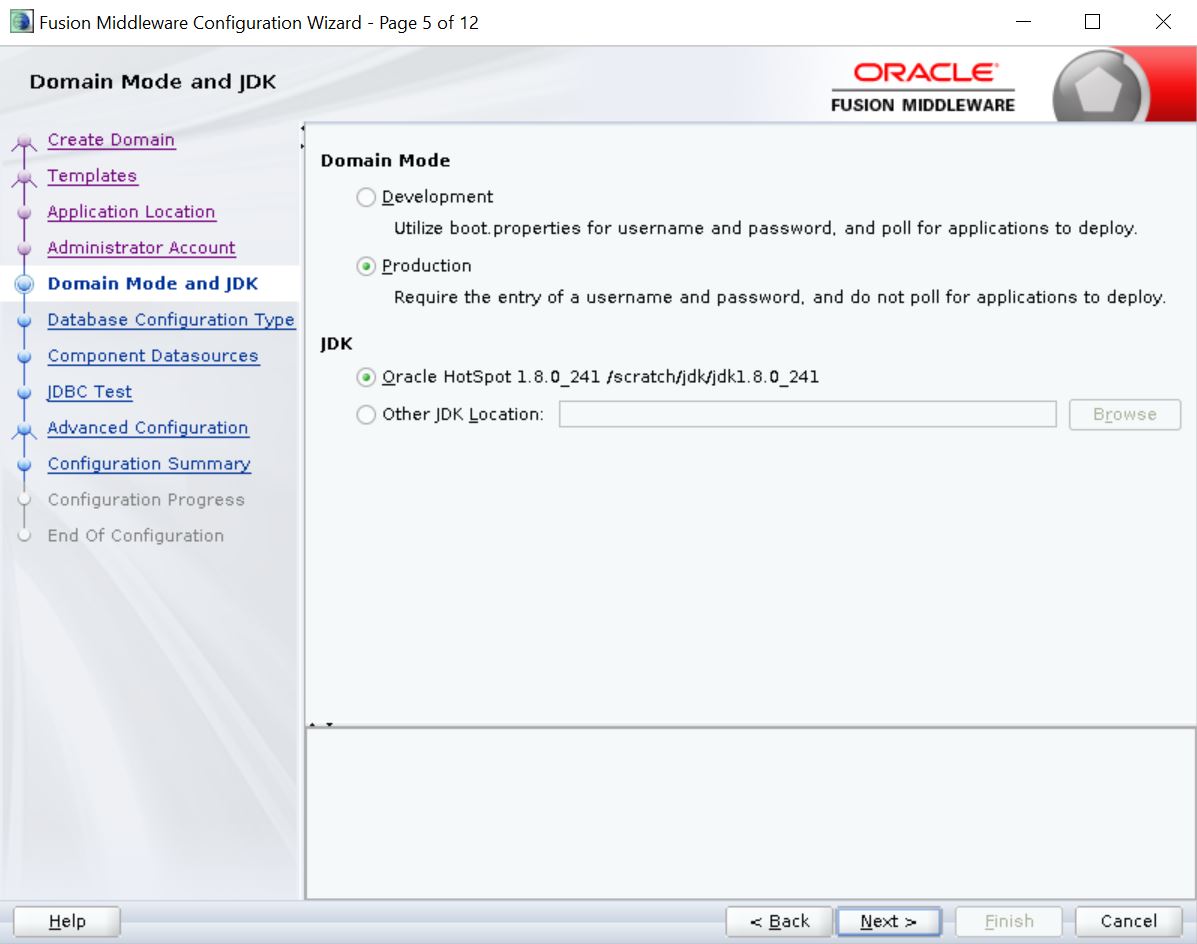The image size is (1197, 944).
Task: Proceed with the Next button
Action: coord(889,921)
